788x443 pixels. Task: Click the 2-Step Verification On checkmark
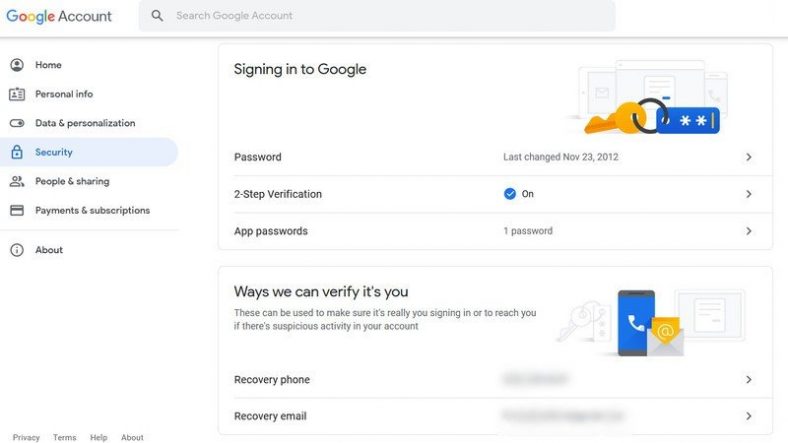pos(510,194)
